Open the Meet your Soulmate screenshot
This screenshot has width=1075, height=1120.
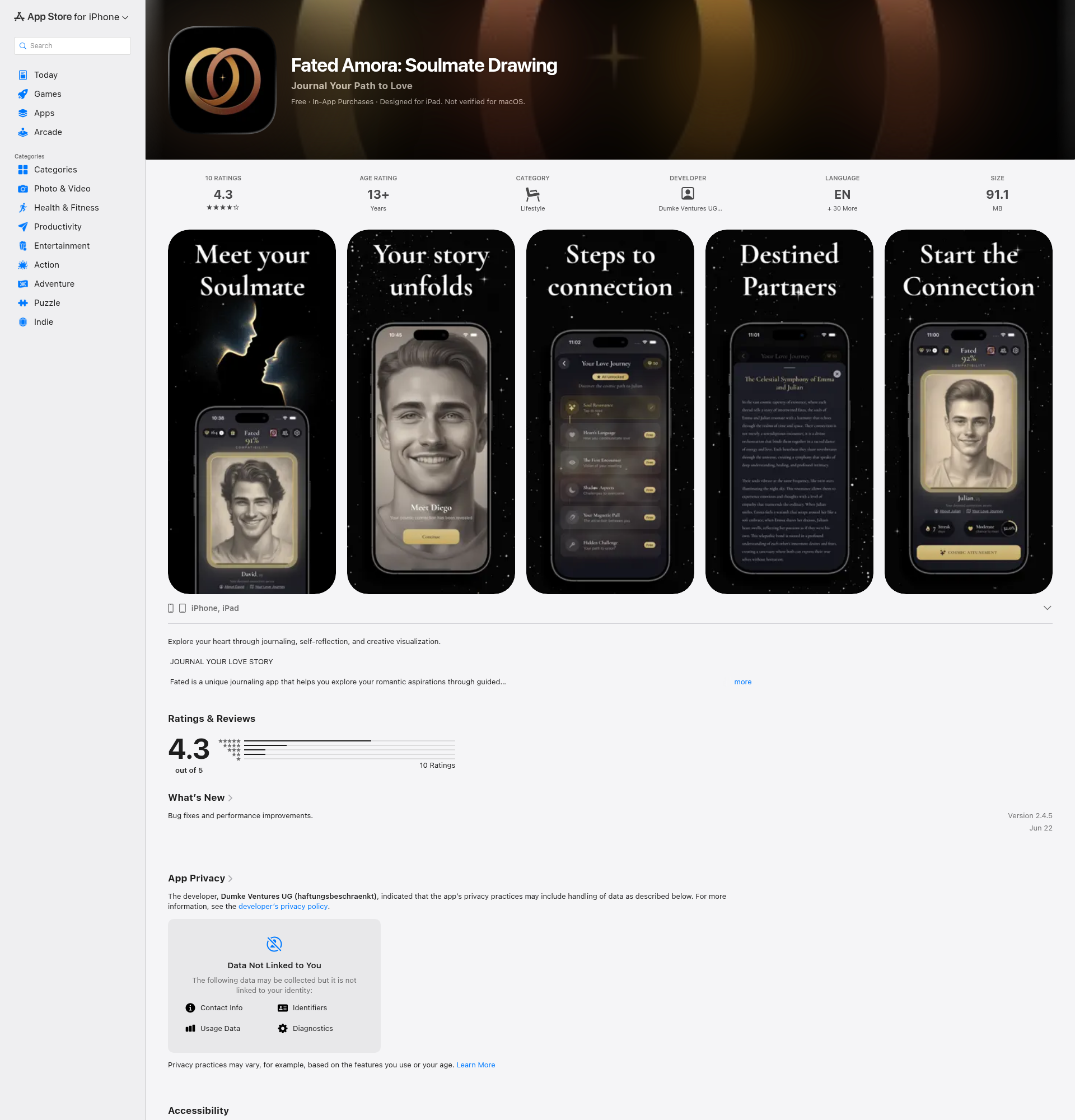(x=252, y=412)
